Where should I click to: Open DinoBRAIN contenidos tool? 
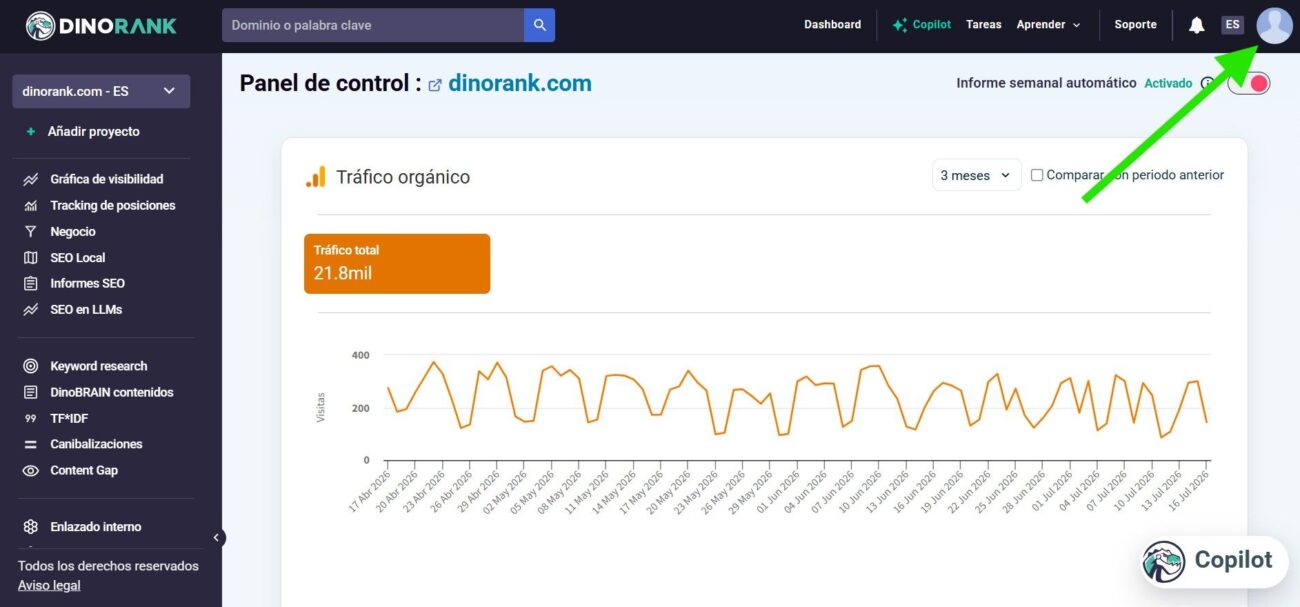[112, 392]
